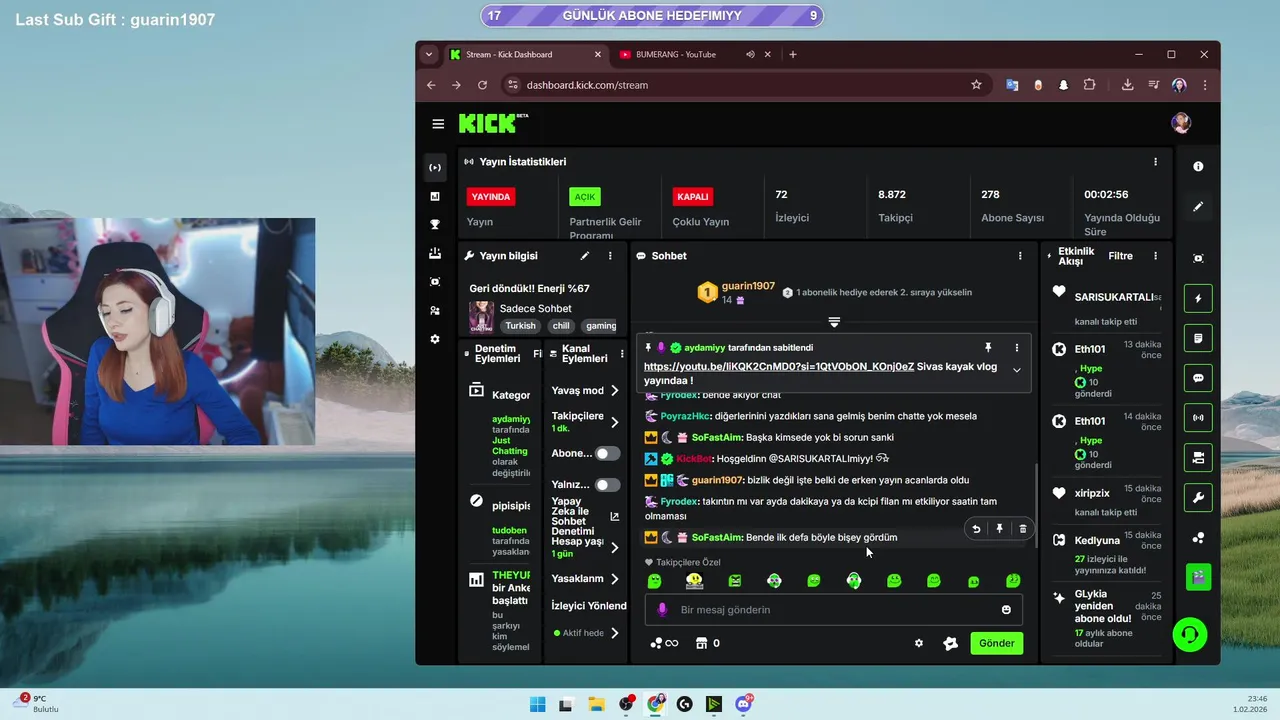Screen dimensions: 1280x720
Task: Reply to SoFastAim's message with arrow icon
Action: [976, 529]
